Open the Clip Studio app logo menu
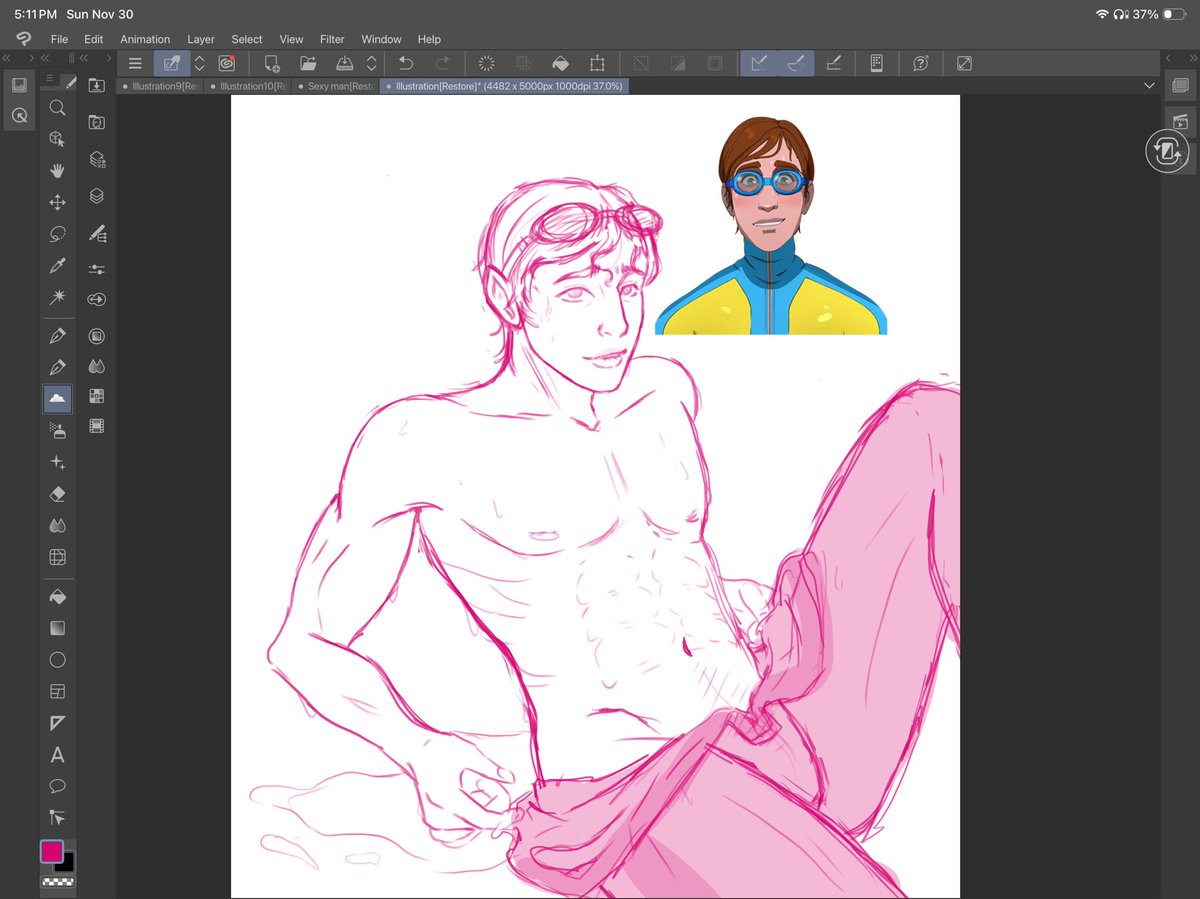The width and height of the screenshot is (1200, 899). tap(23, 39)
